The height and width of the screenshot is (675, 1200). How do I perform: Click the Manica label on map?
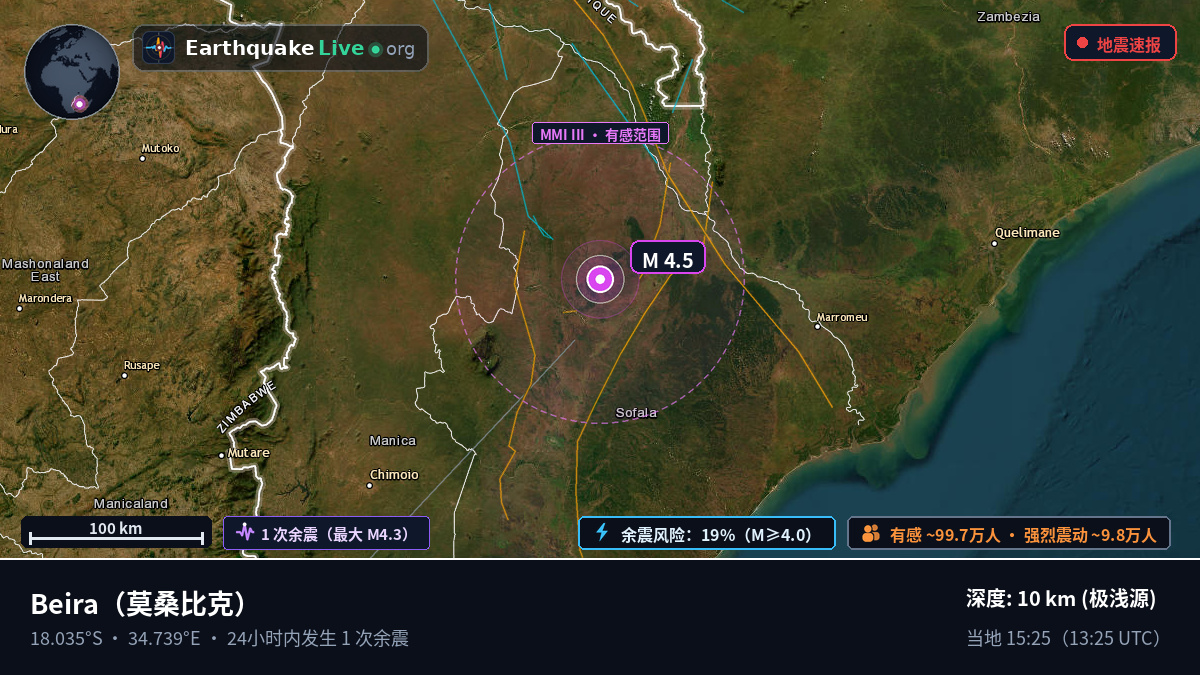click(x=393, y=441)
